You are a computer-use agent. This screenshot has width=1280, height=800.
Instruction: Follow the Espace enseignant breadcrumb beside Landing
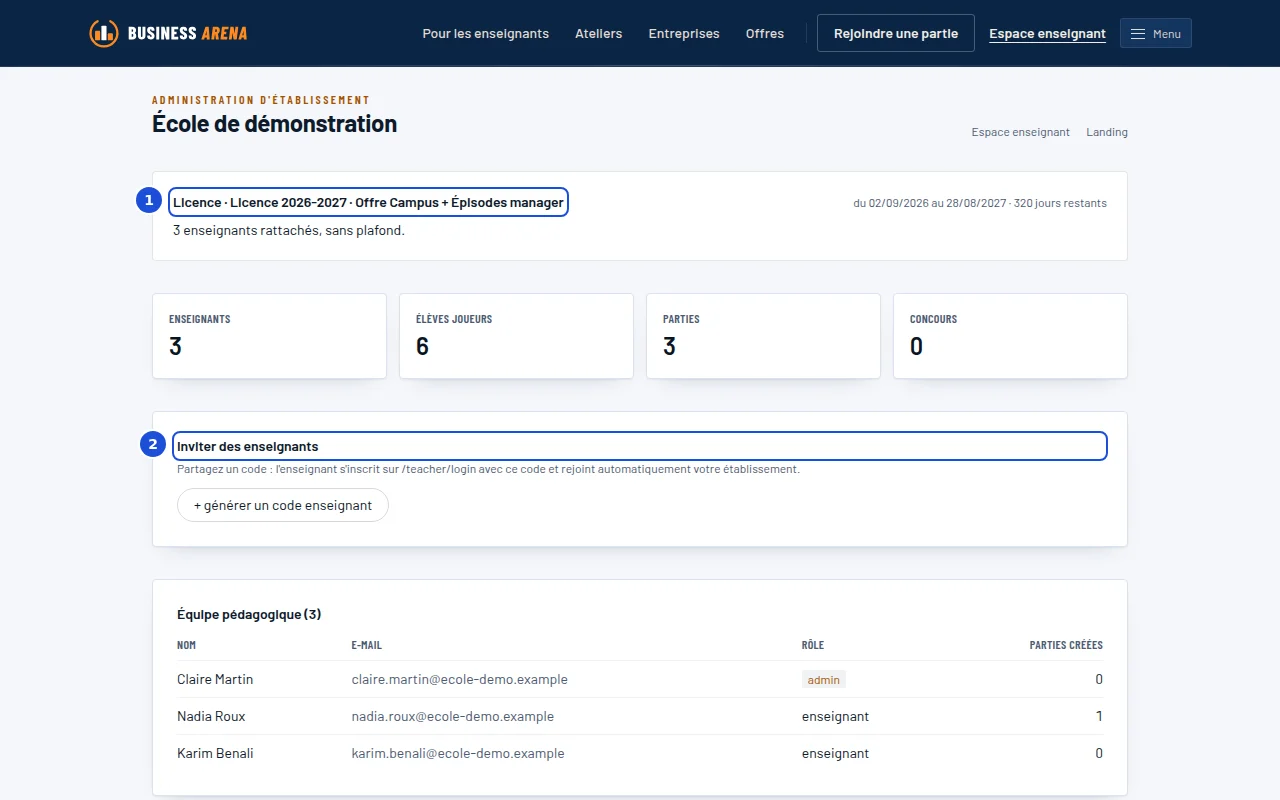click(x=1021, y=132)
